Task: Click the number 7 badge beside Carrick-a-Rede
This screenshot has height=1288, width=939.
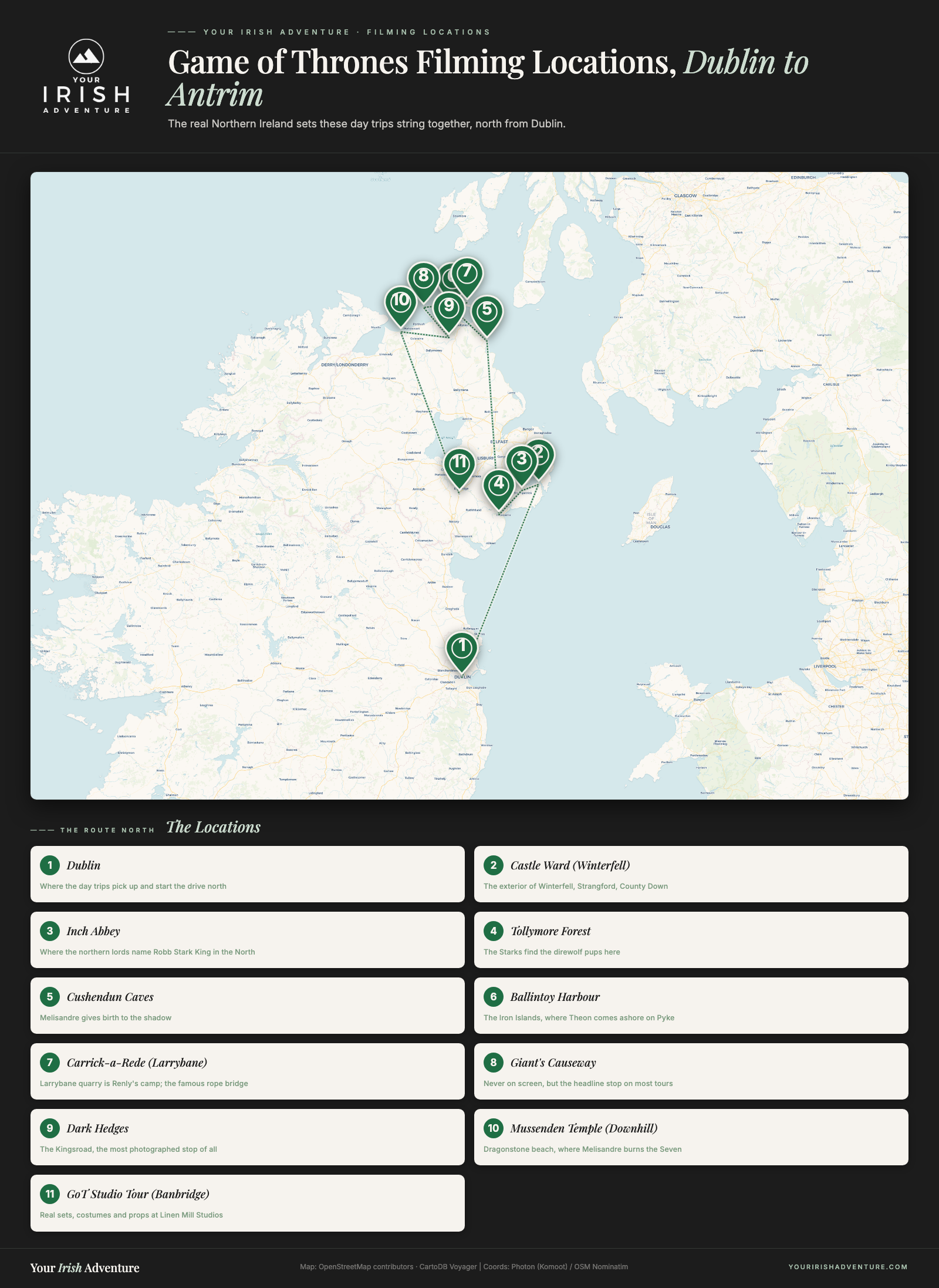Action: tap(50, 1062)
